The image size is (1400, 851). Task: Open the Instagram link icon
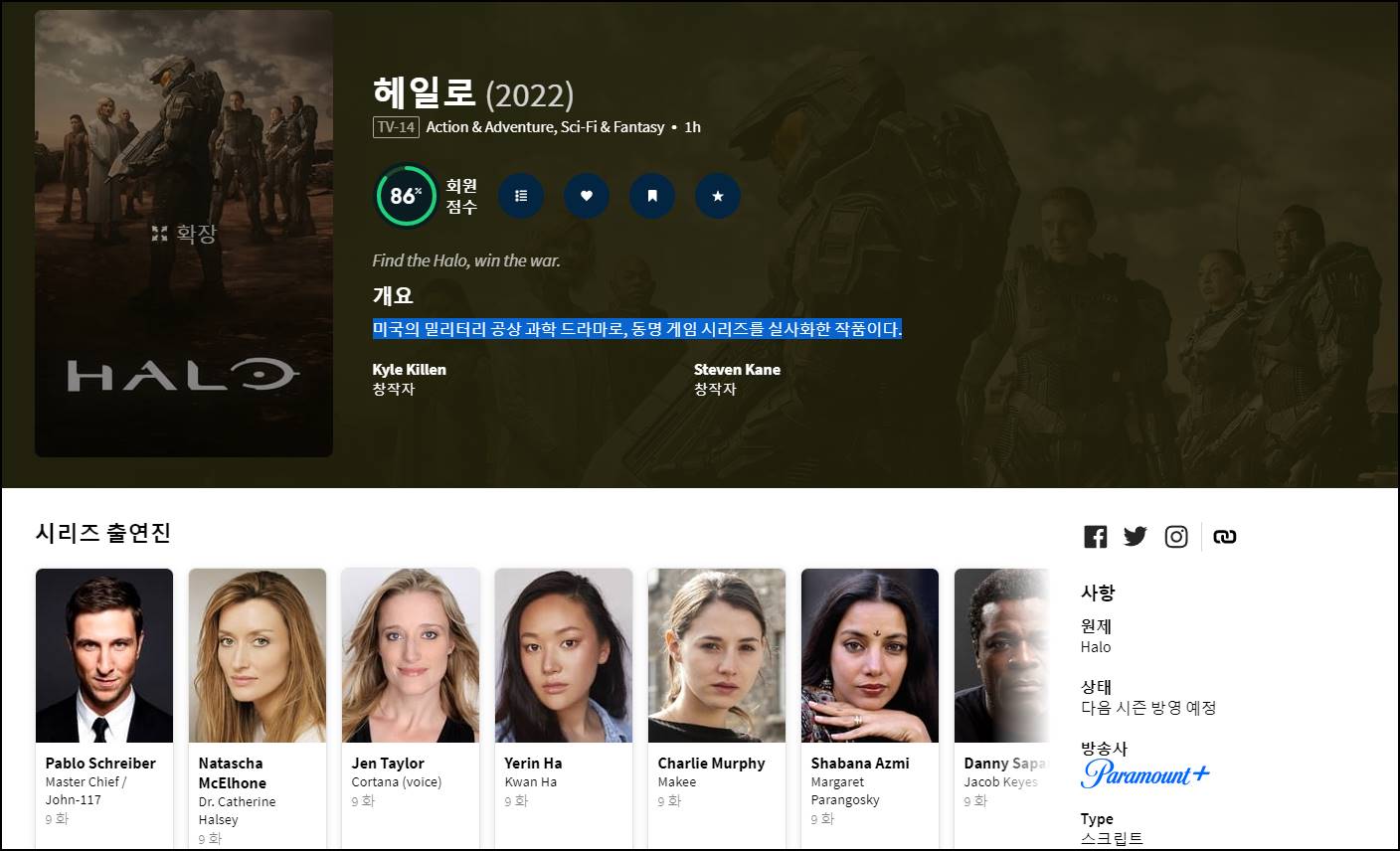pos(1176,537)
